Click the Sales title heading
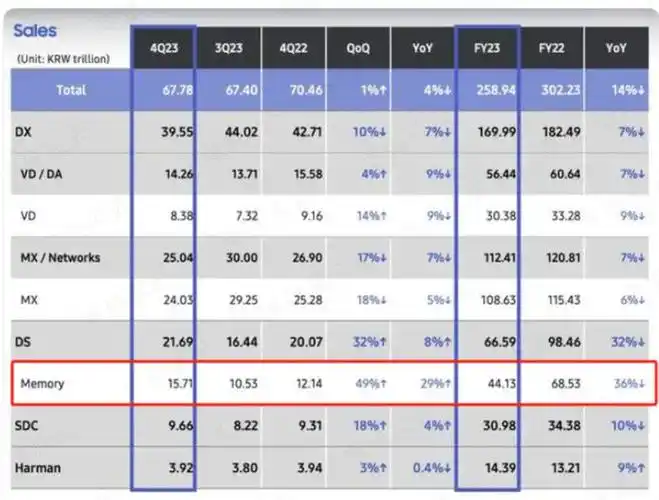 pyautogui.click(x=35, y=31)
